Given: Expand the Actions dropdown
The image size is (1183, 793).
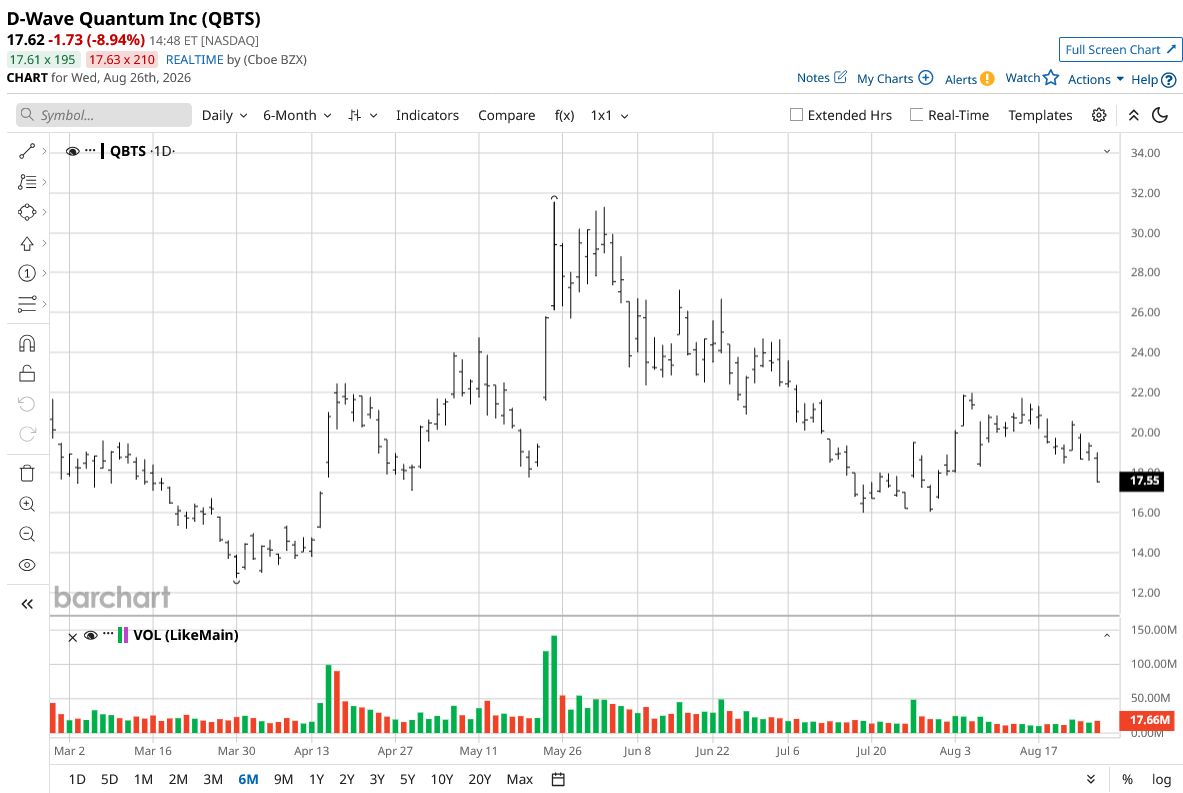Looking at the screenshot, I should [x=1095, y=79].
